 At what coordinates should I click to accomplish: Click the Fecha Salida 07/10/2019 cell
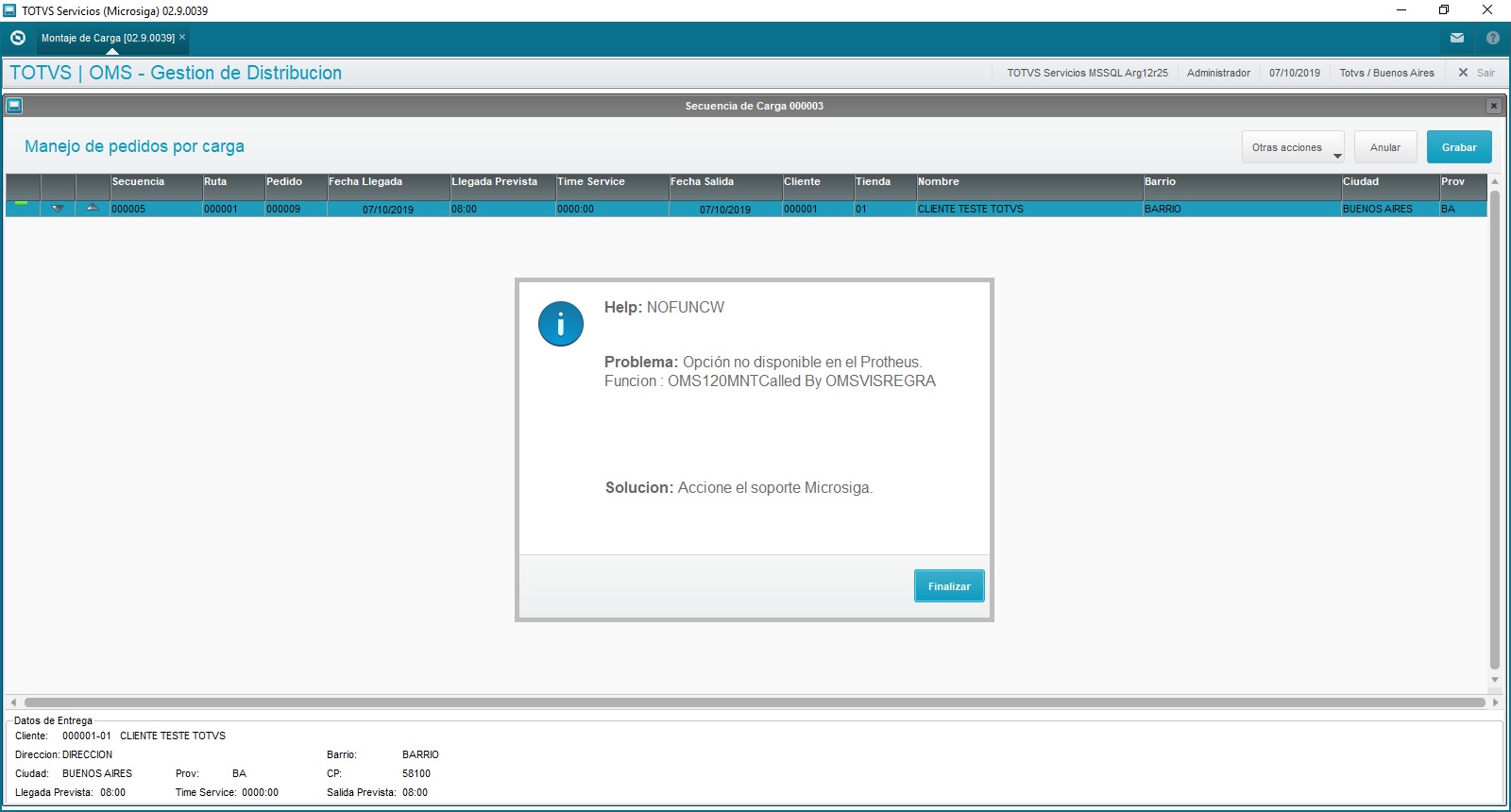[x=725, y=209]
